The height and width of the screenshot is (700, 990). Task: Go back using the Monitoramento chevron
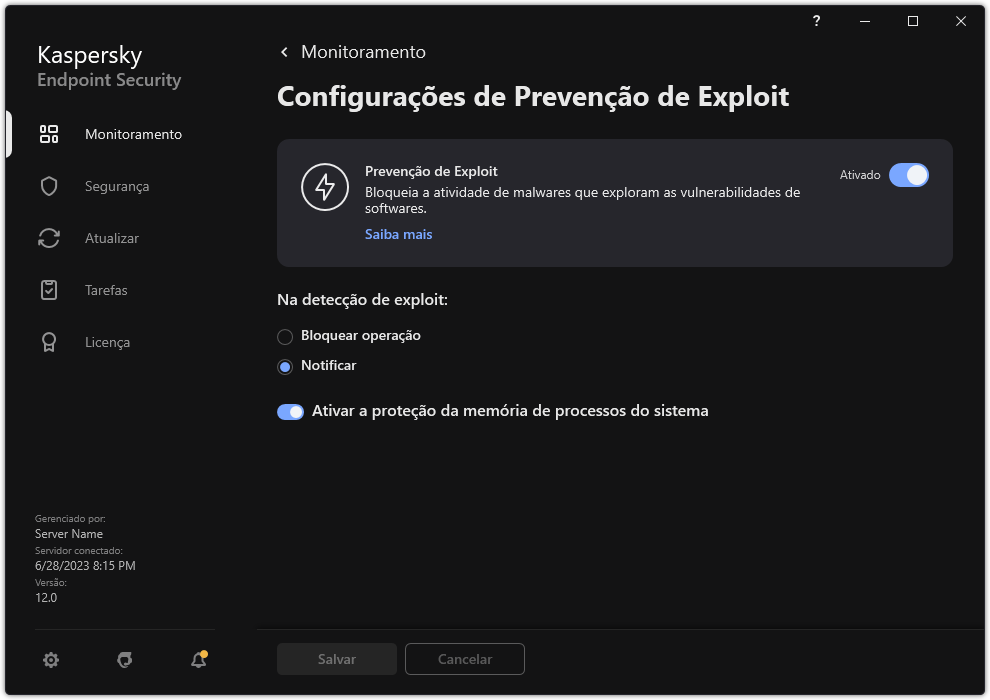pos(284,51)
